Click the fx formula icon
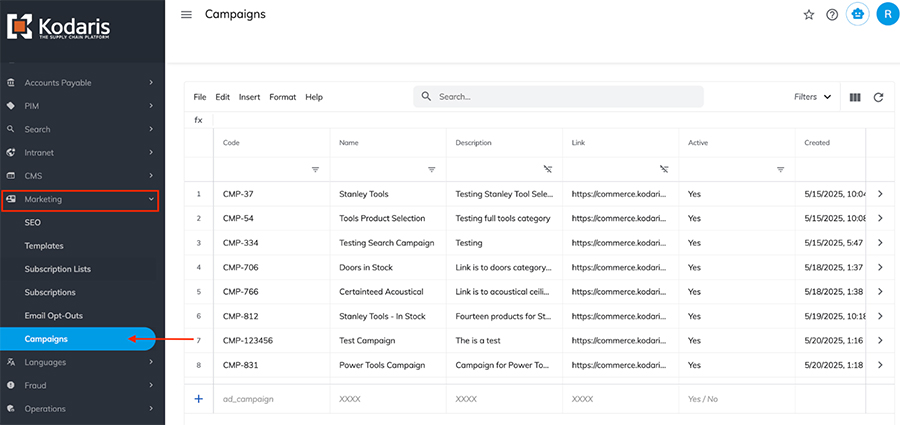This screenshot has width=900, height=425. point(199,120)
